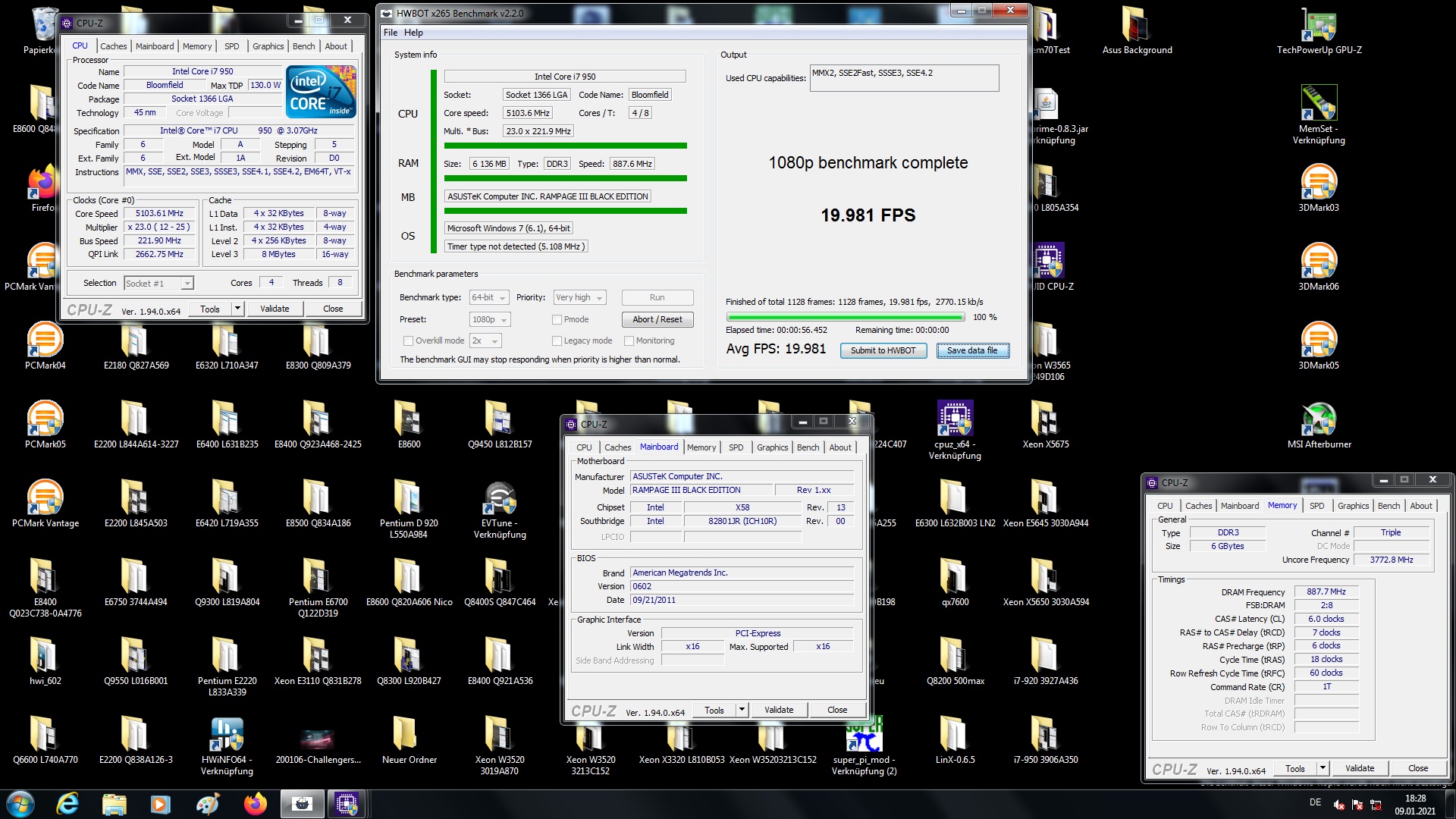
Task: Launch super_pi_mod shortcut icon
Action: [x=864, y=746]
